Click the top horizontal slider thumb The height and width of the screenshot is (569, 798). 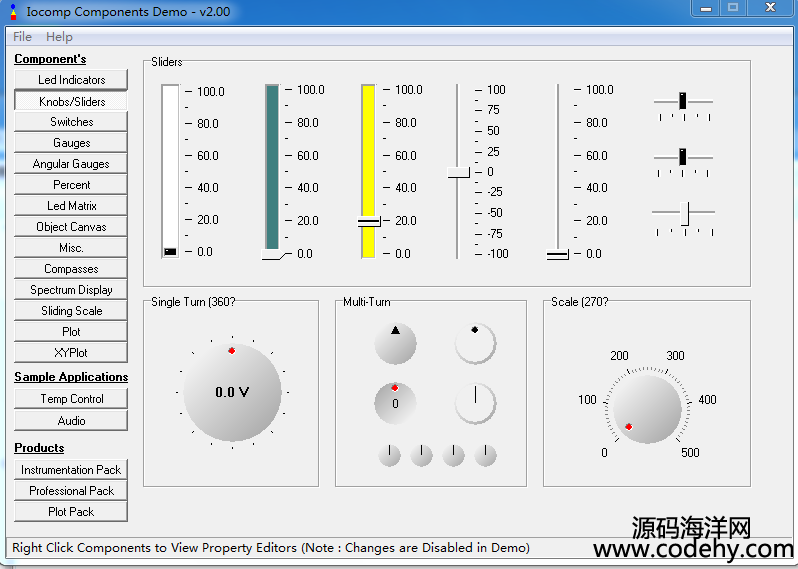pyautogui.click(x=682, y=101)
